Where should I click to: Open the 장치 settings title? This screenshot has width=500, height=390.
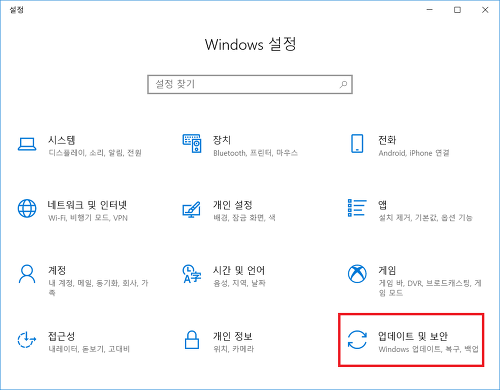tap(222, 140)
